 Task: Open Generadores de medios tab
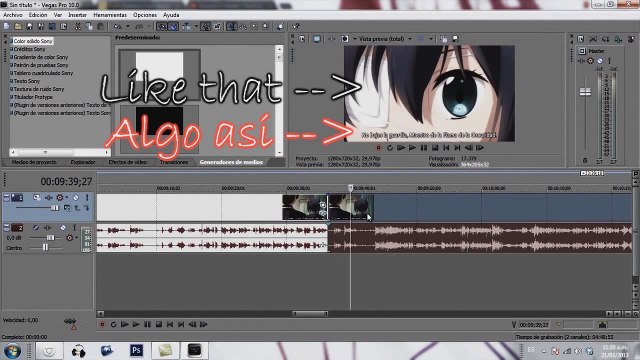(x=231, y=162)
